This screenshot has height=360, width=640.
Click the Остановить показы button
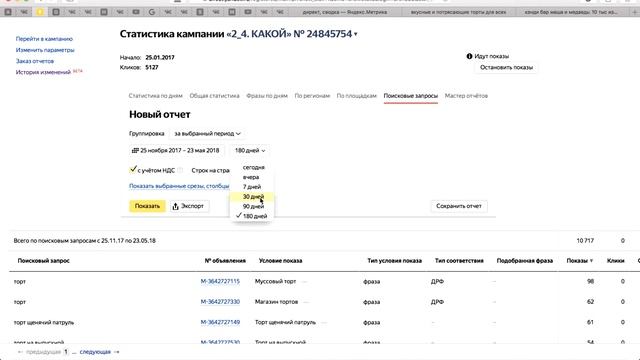[x=506, y=67]
